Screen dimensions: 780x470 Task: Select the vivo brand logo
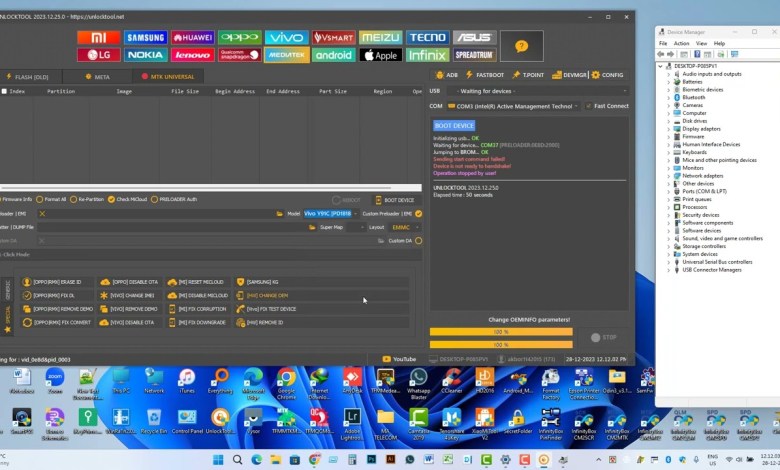point(287,38)
